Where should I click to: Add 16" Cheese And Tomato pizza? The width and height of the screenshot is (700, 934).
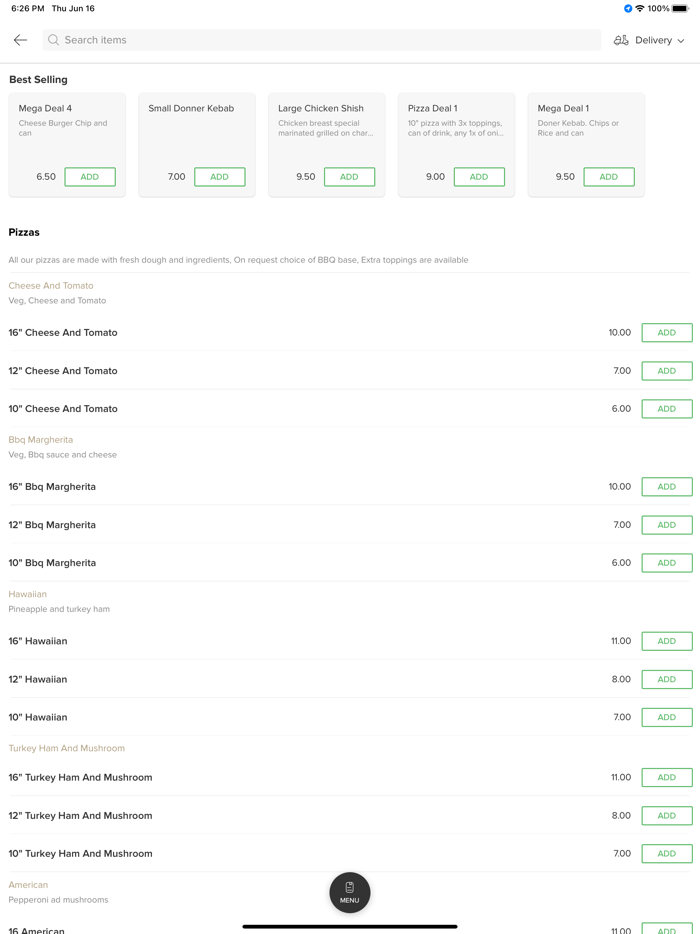(666, 333)
